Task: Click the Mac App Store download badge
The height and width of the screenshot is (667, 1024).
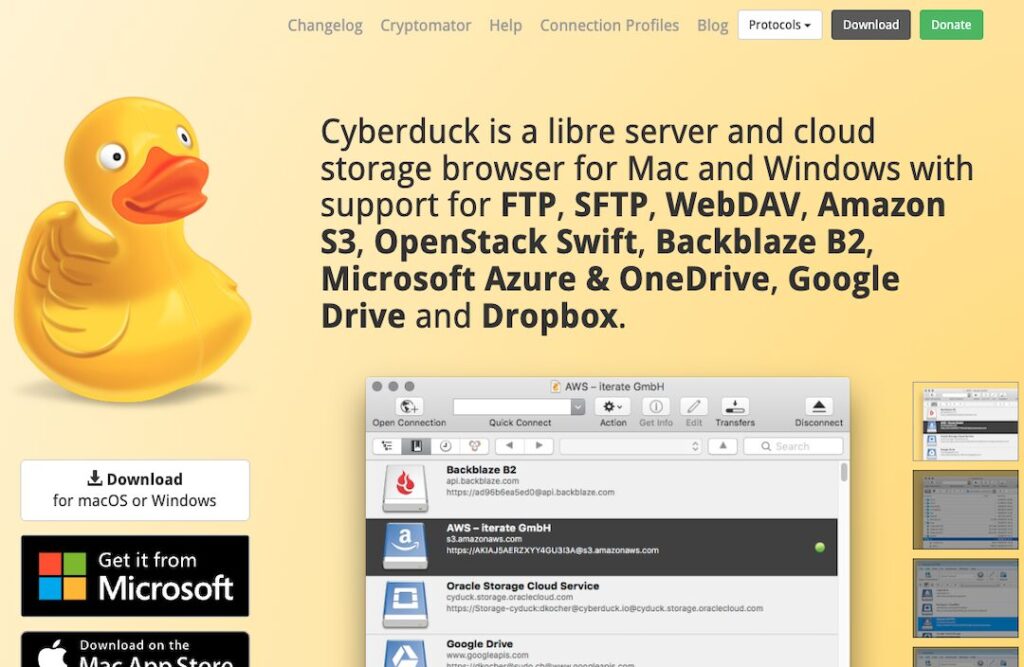Action: point(135,649)
